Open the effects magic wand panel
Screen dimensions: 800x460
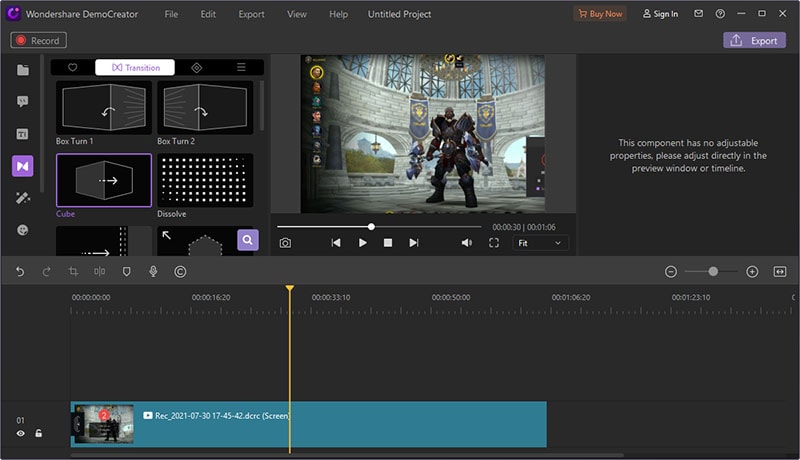pos(23,198)
